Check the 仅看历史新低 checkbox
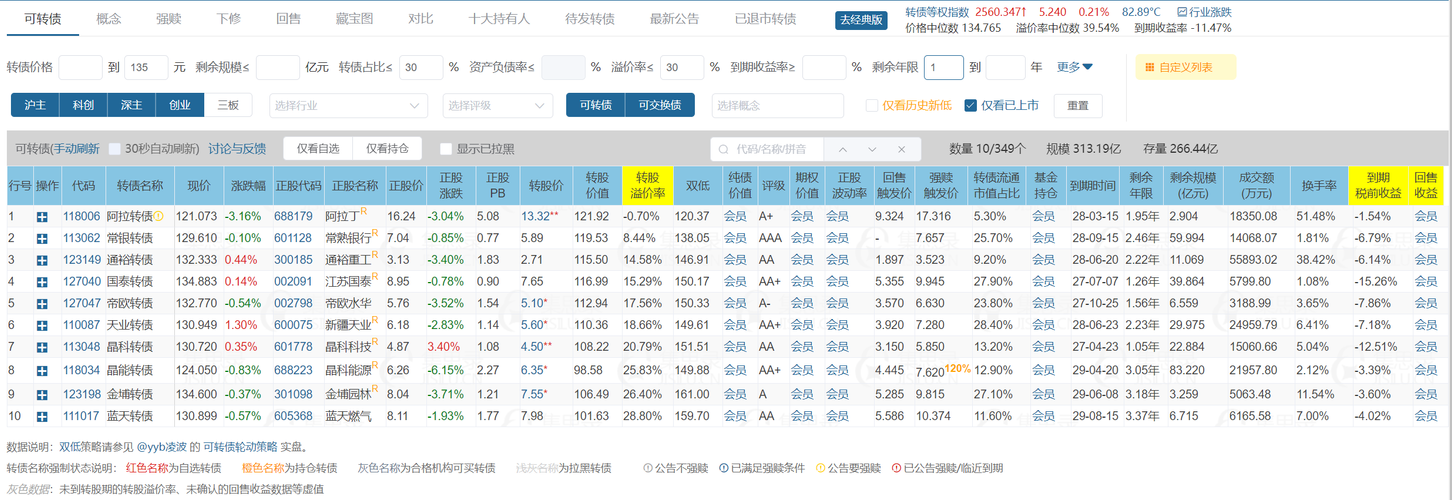 (x=872, y=105)
